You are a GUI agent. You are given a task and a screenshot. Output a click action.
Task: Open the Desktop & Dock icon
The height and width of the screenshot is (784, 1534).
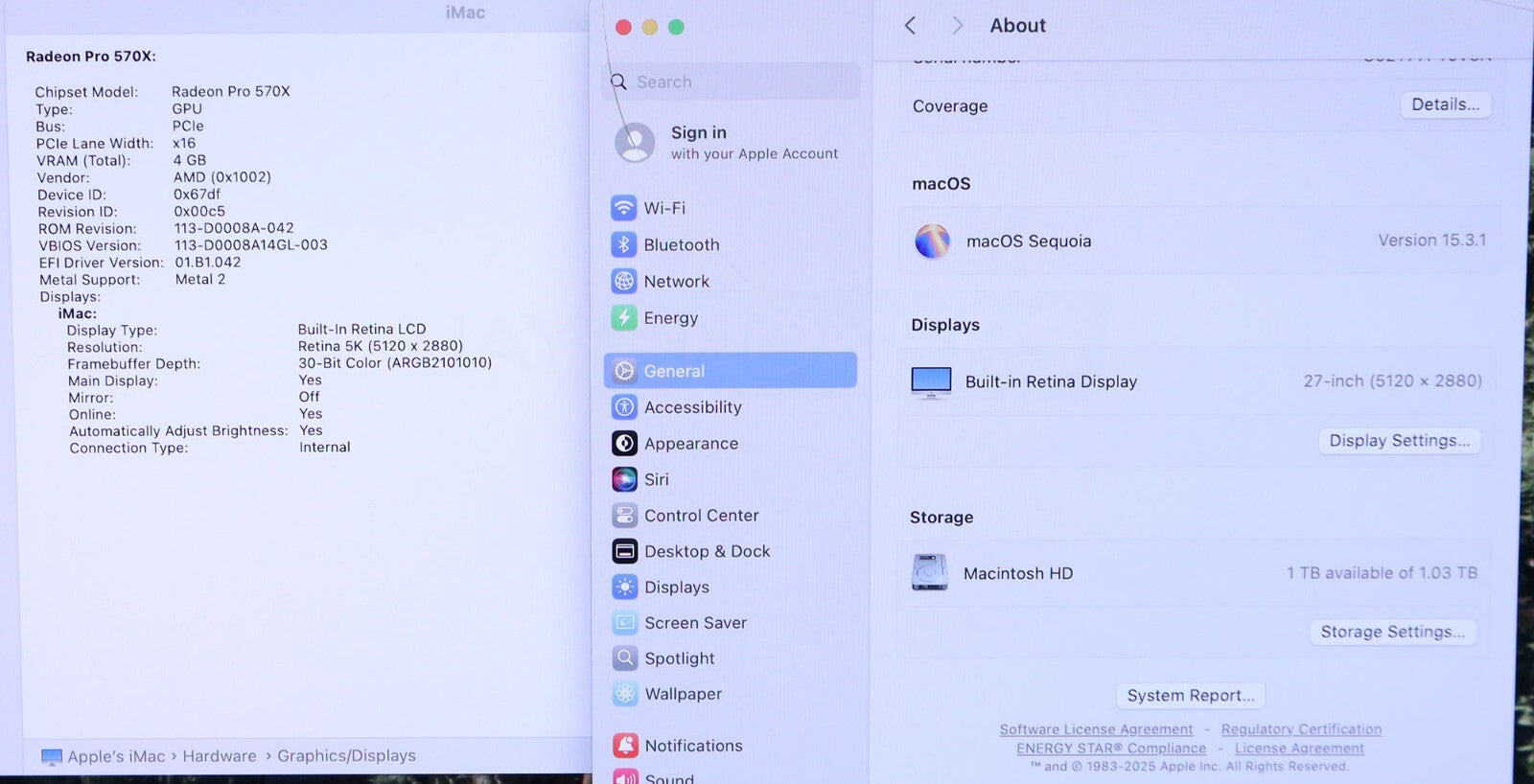click(624, 551)
